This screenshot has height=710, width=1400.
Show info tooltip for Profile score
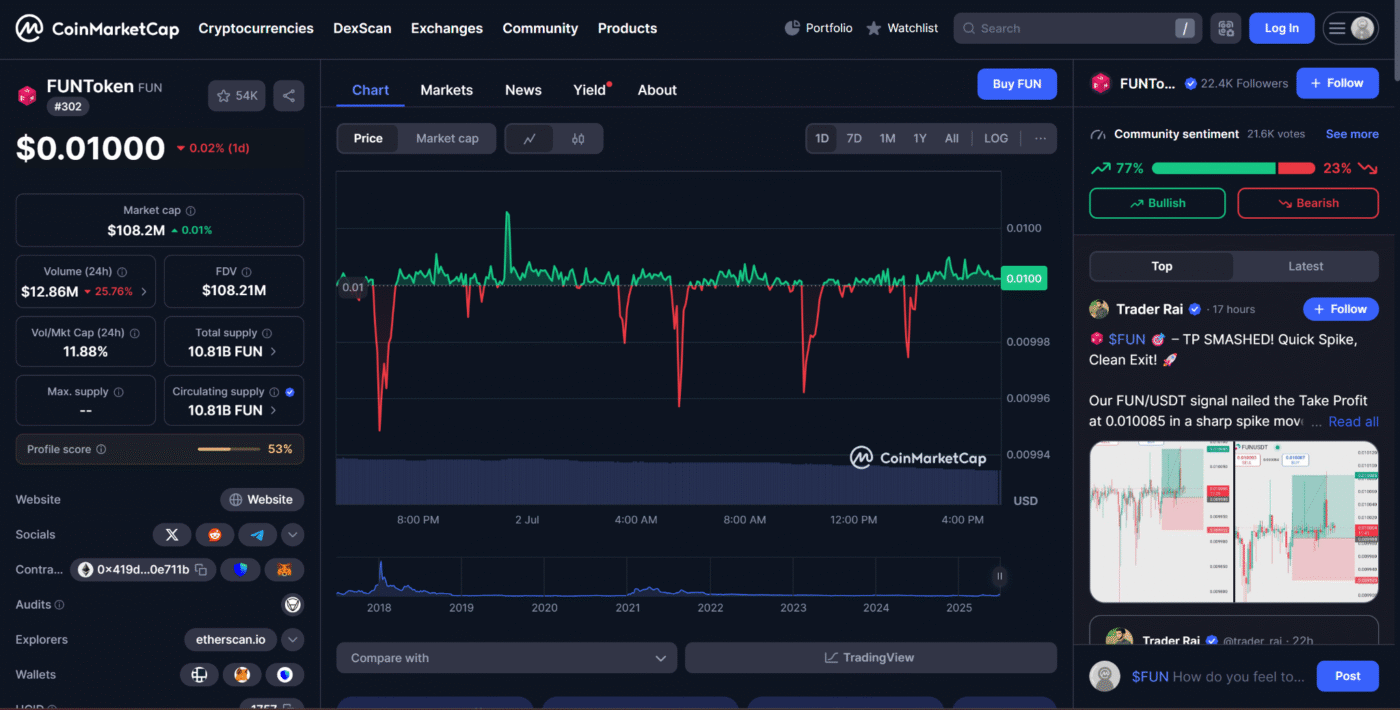click(x=101, y=450)
